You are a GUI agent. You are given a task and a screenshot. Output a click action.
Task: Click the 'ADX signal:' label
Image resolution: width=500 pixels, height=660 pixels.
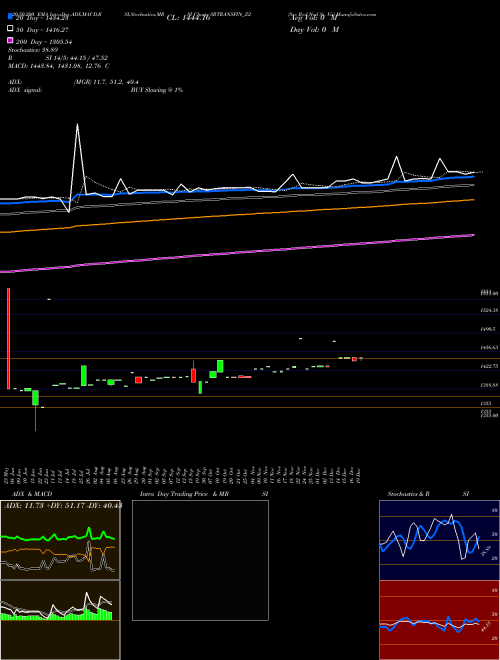pos(25,90)
